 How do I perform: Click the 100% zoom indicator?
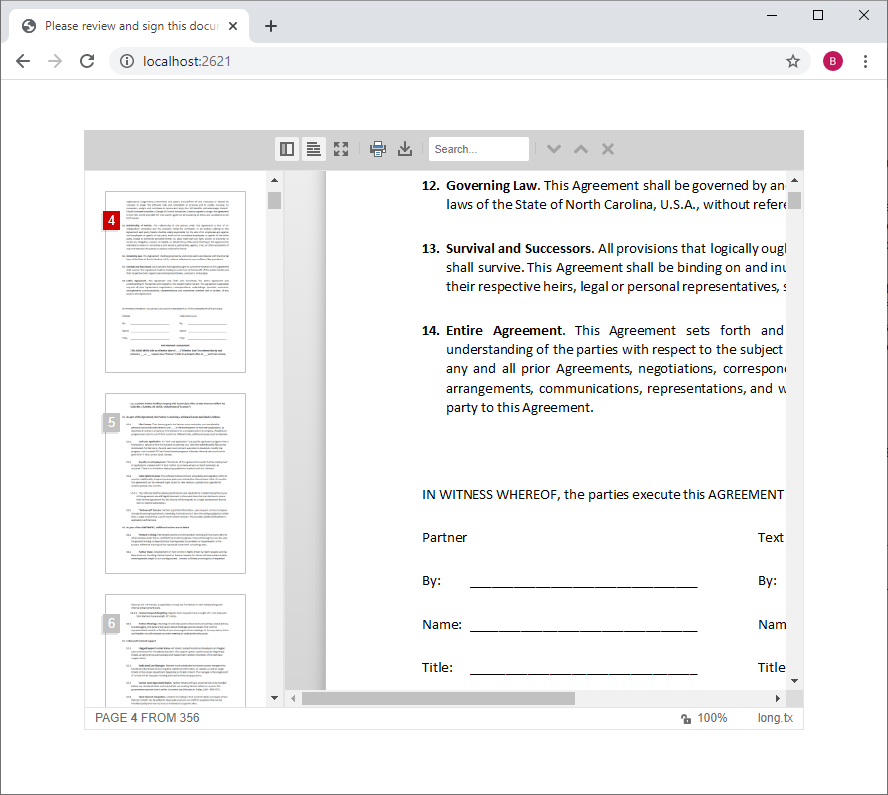712,718
